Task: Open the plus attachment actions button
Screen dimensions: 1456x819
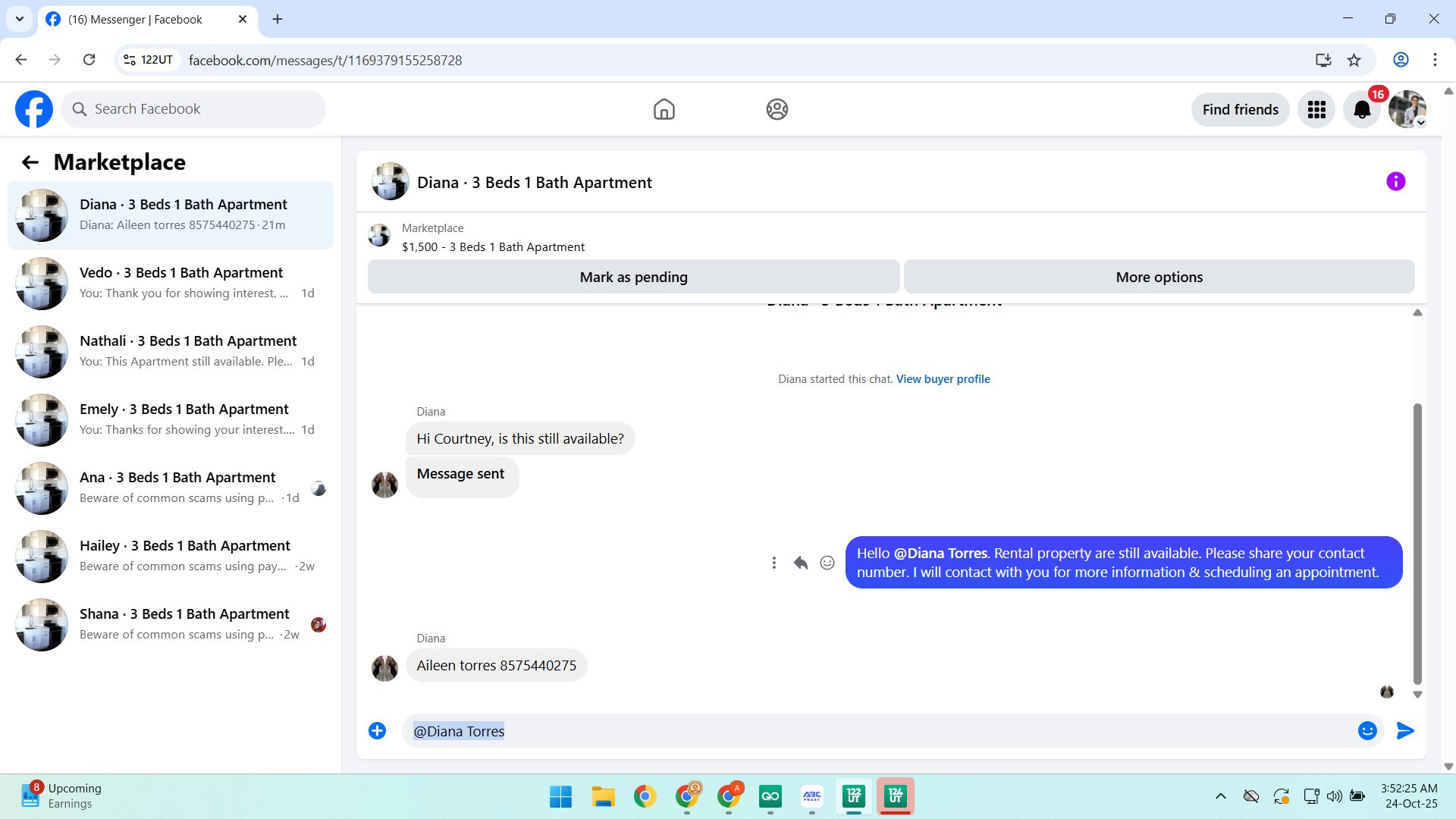Action: [x=377, y=731]
